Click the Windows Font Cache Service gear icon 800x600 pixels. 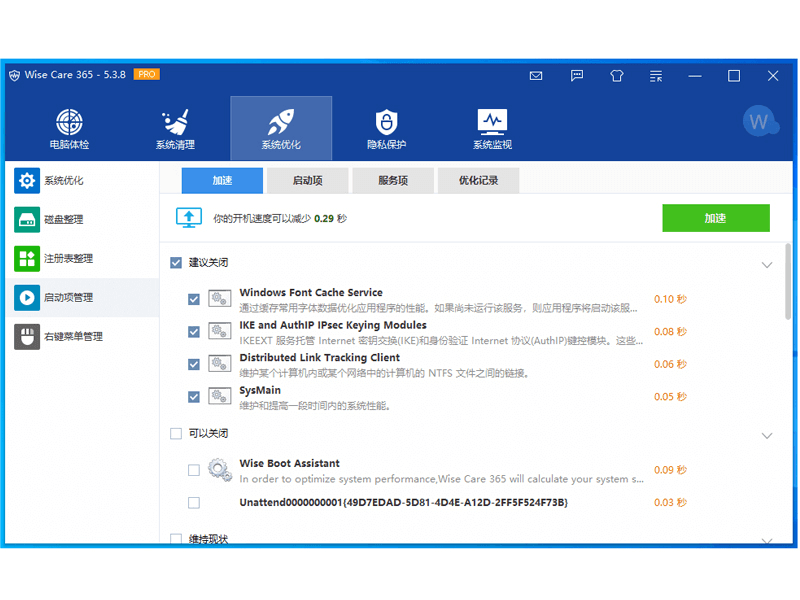click(219, 298)
